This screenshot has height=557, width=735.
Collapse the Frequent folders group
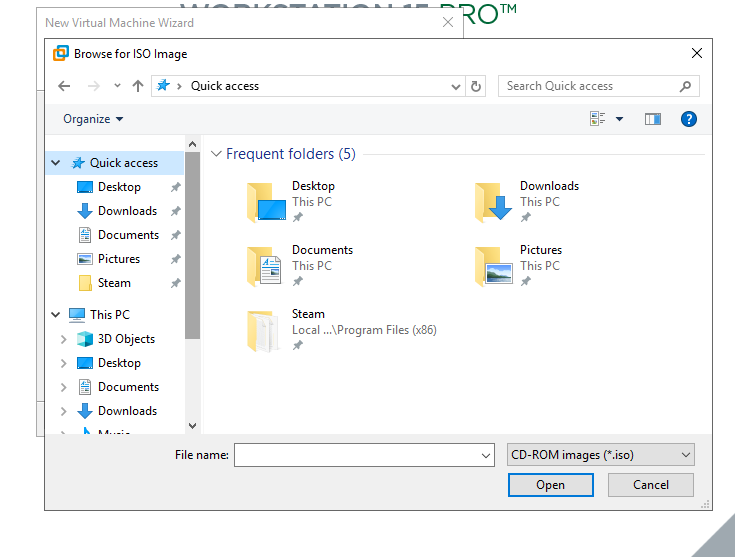pyautogui.click(x=216, y=154)
